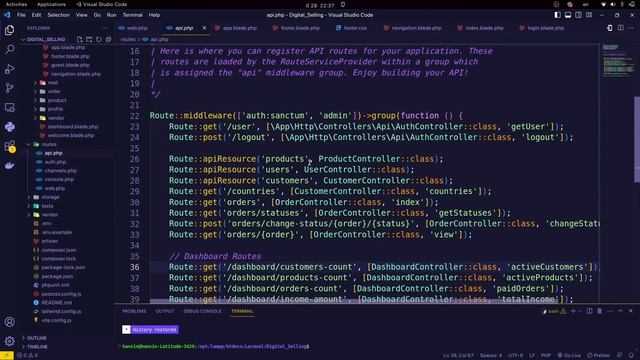Expand the OUTLINE section
The width and height of the screenshot is (640, 360).
pos(36,338)
